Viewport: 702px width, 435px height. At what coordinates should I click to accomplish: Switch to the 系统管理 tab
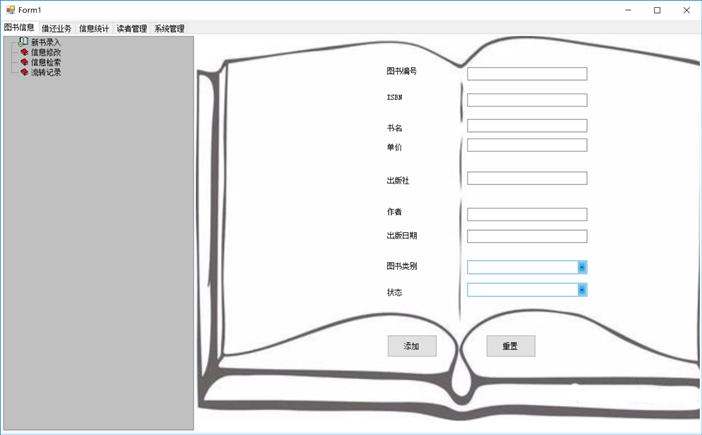pyautogui.click(x=169, y=29)
